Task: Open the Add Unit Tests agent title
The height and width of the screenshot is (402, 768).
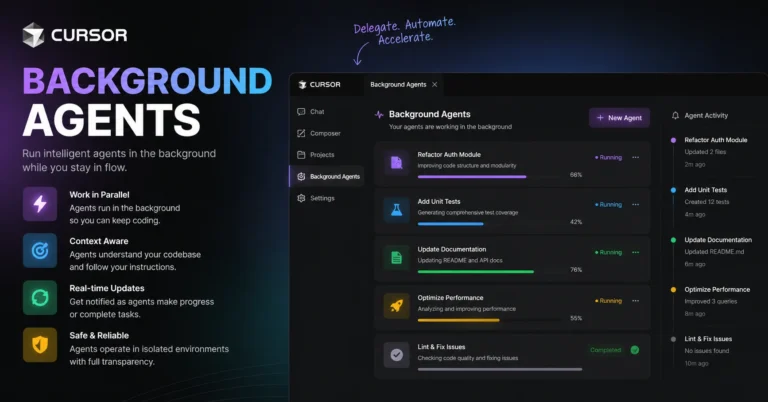Action: click(x=438, y=201)
